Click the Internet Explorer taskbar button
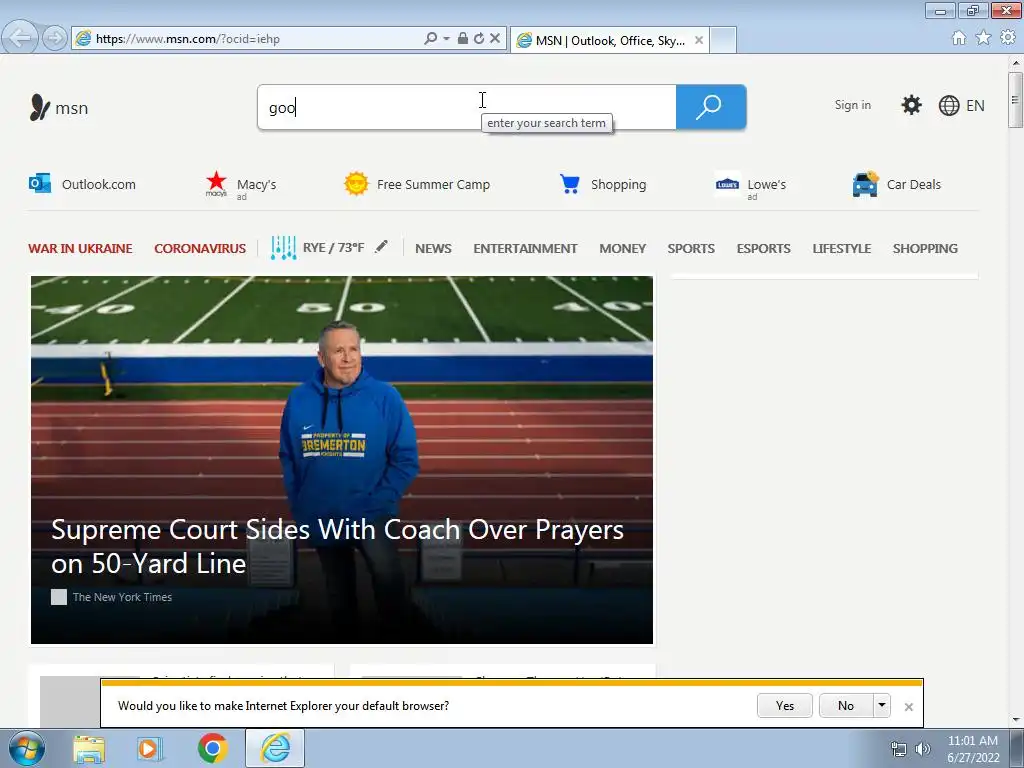The image size is (1024, 768). coord(275,748)
